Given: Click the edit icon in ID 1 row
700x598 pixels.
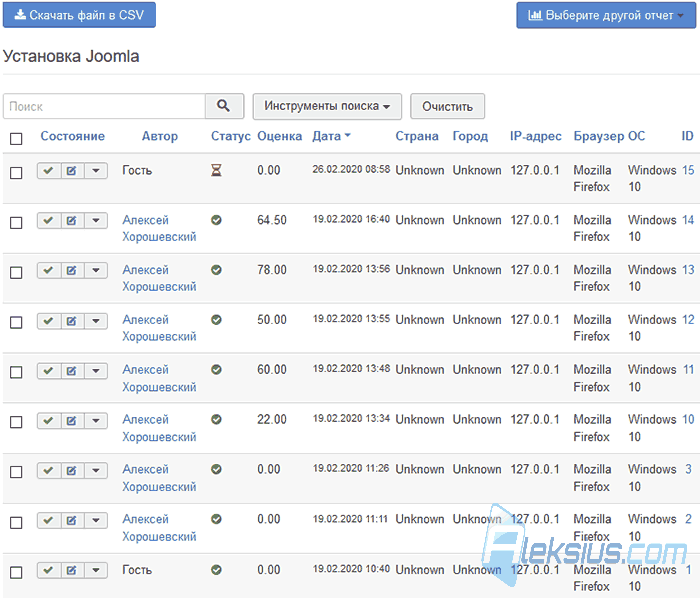Looking at the screenshot, I should coord(72,570).
